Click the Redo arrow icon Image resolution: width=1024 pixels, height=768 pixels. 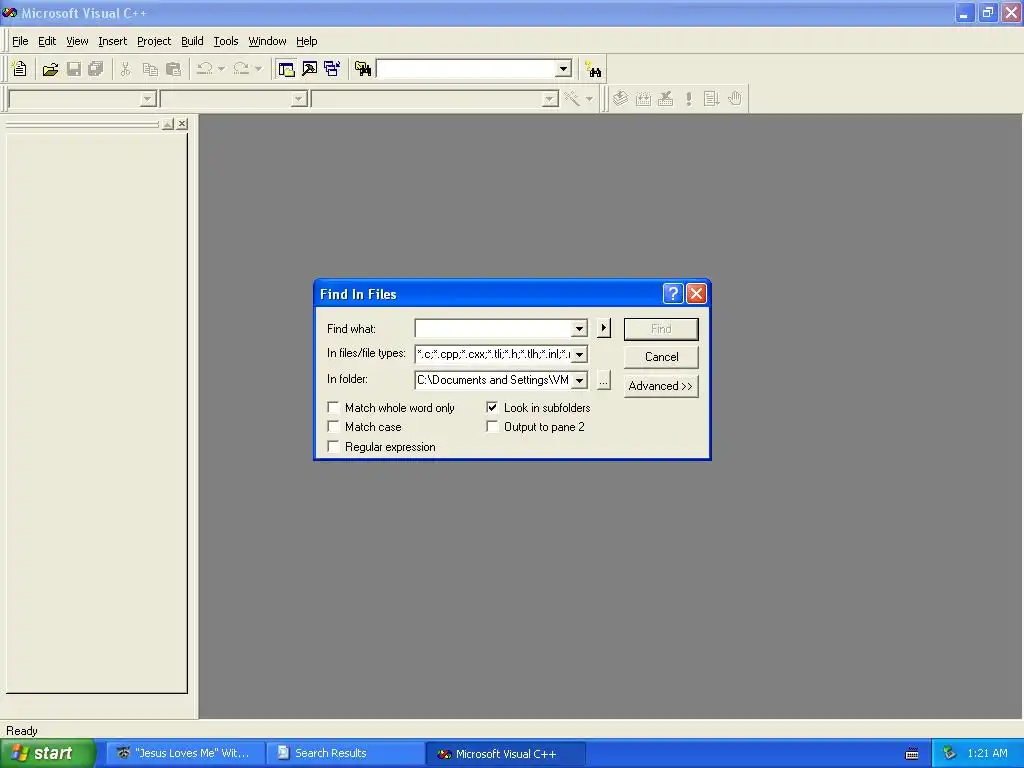click(x=241, y=69)
